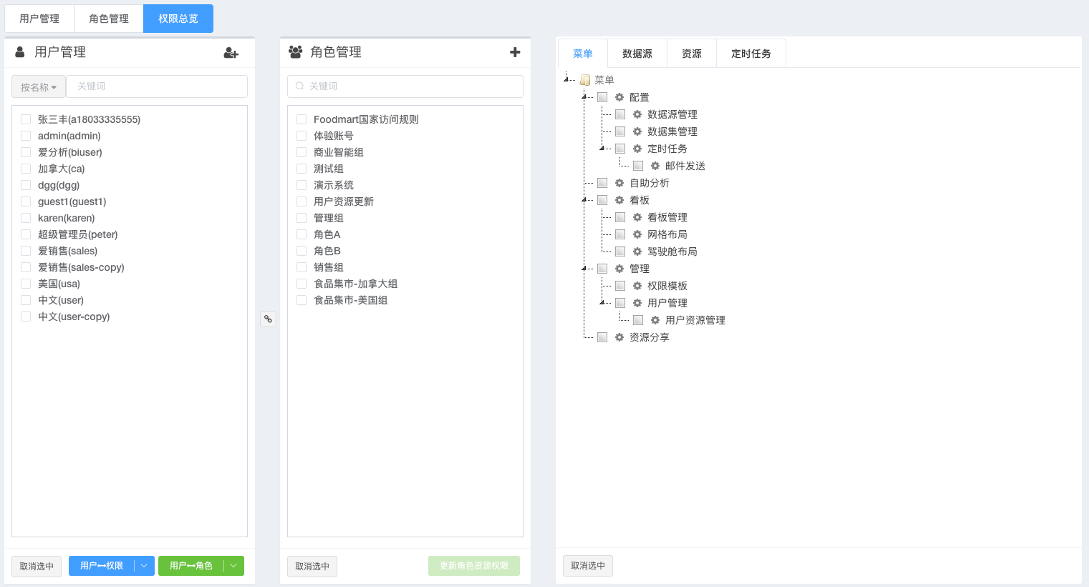1089x587 pixels.
Task: Collapse the 配置 tree node
Action: tap(585, 97)
